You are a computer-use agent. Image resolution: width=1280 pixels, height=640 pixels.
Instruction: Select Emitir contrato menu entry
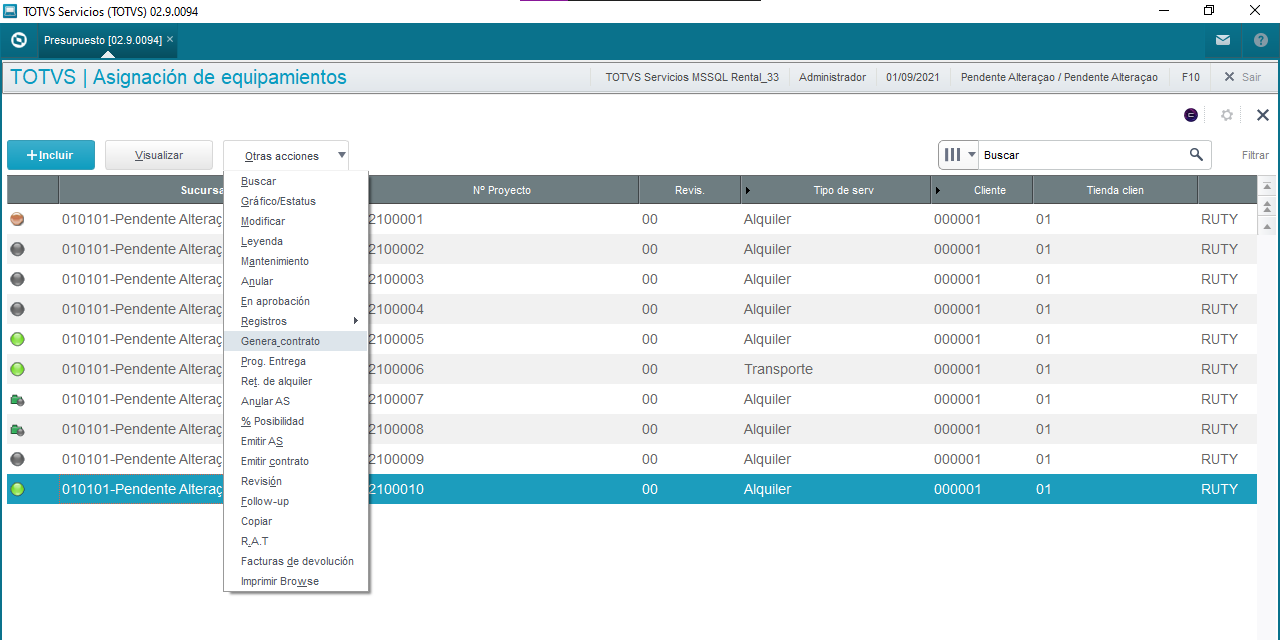296,461
